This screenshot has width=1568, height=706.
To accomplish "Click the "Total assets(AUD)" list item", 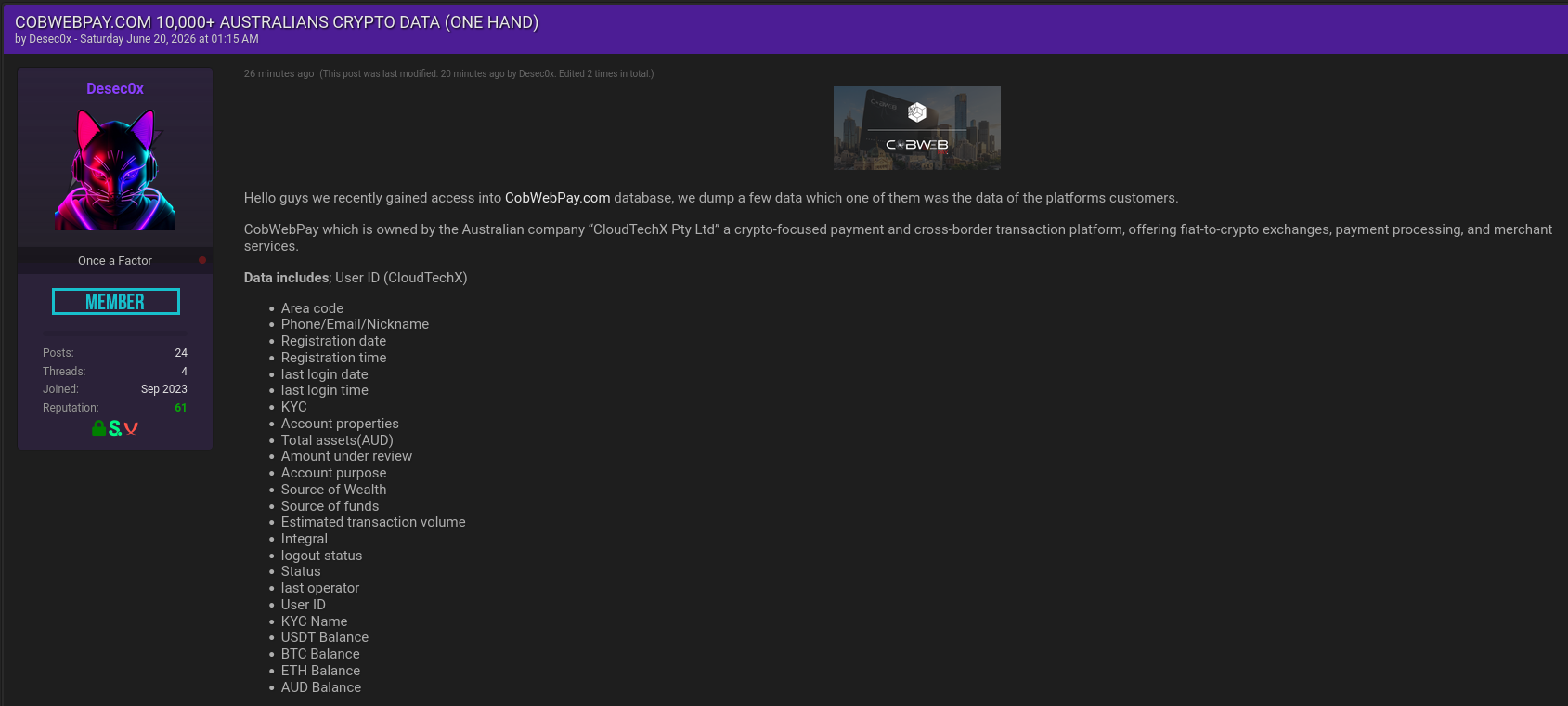I will (337, 440).
